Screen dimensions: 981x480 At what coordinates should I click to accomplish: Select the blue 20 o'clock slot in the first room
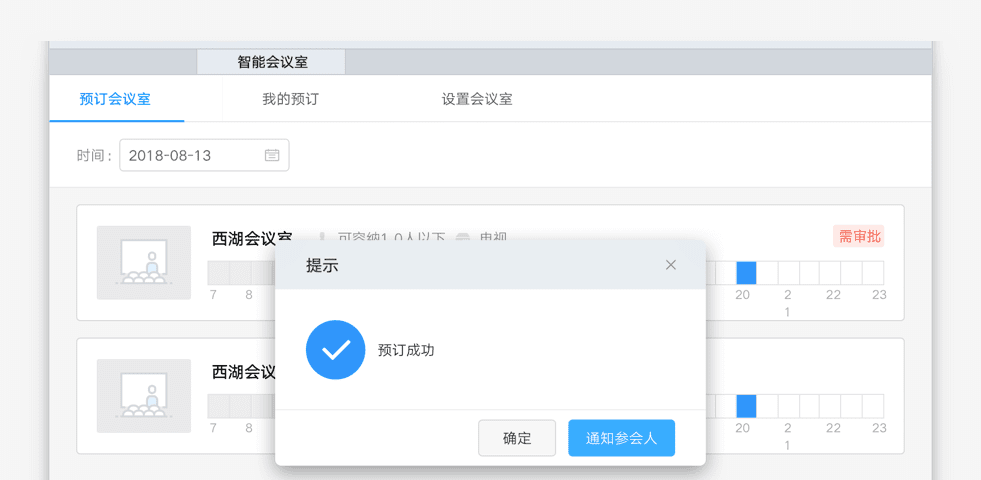pyautogui.click(x=746, y=273)
